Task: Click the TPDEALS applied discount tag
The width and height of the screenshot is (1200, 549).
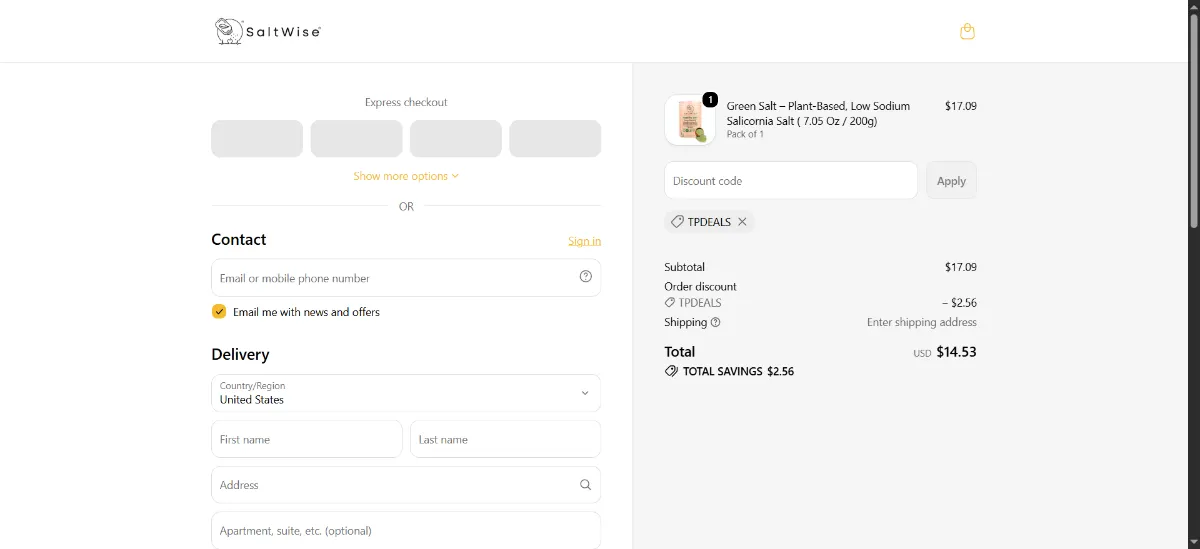Action: (x=709, y=222)
